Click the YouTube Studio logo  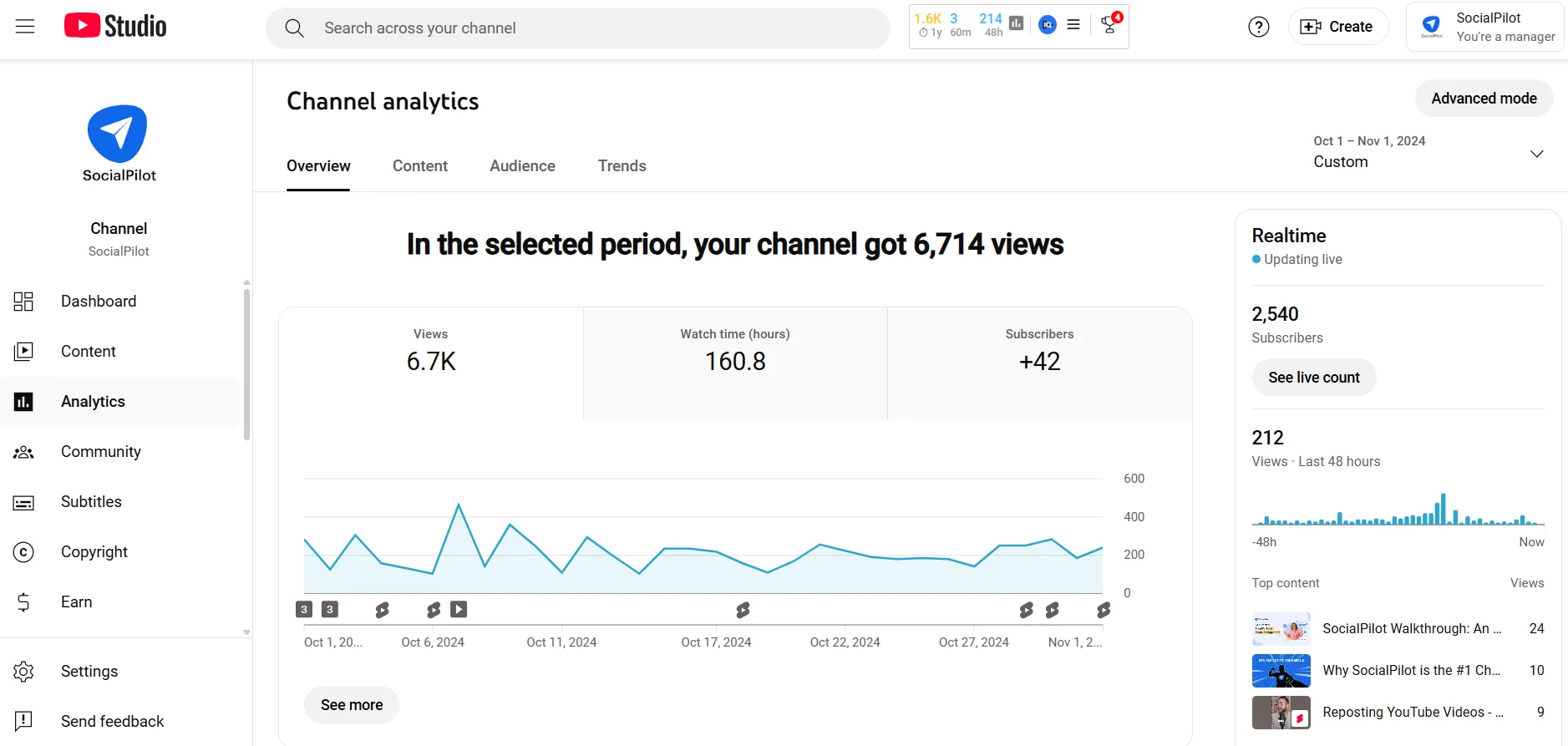click(x=115, y=27)
